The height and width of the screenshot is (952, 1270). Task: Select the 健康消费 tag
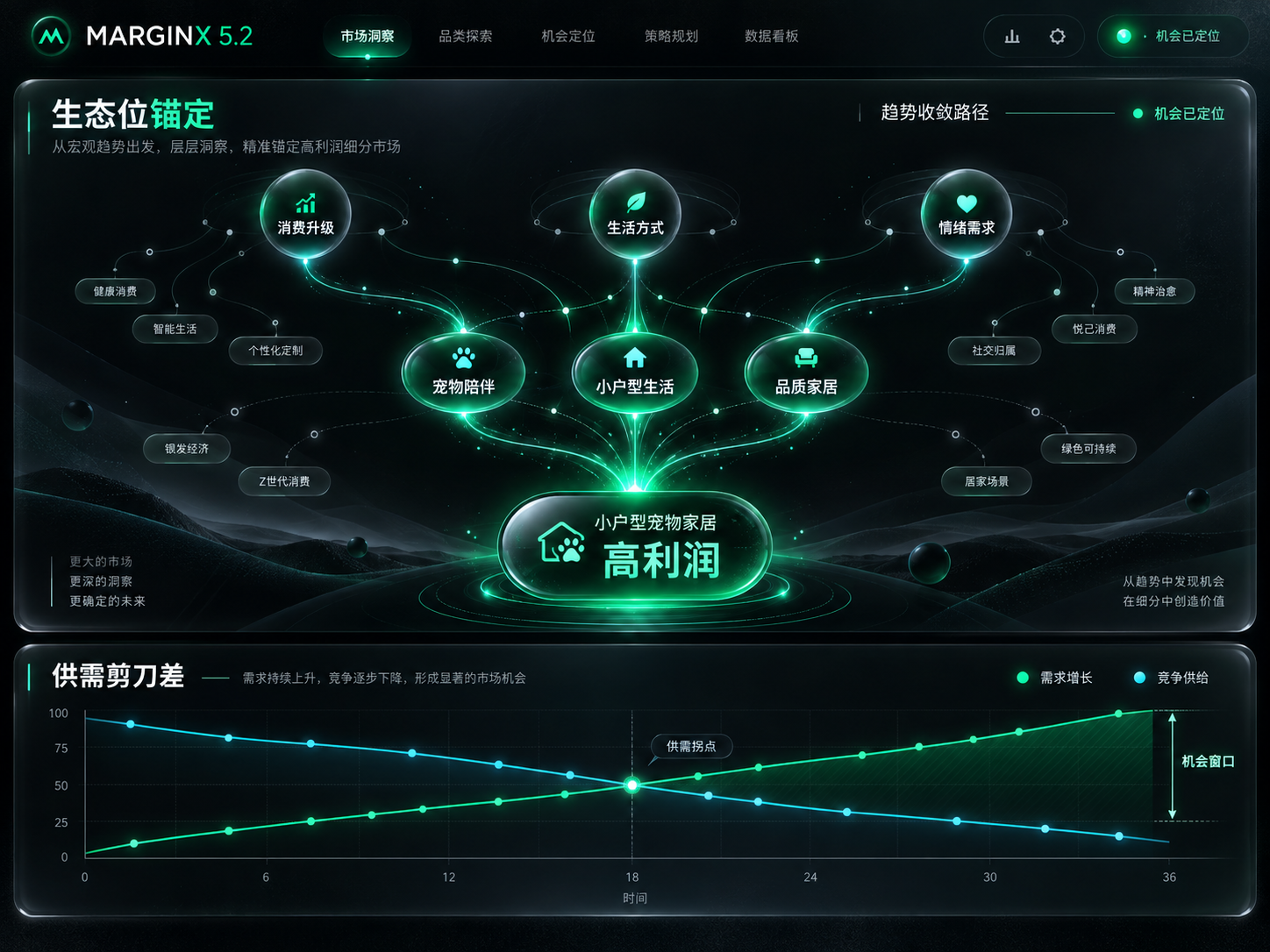click(115, 291)
